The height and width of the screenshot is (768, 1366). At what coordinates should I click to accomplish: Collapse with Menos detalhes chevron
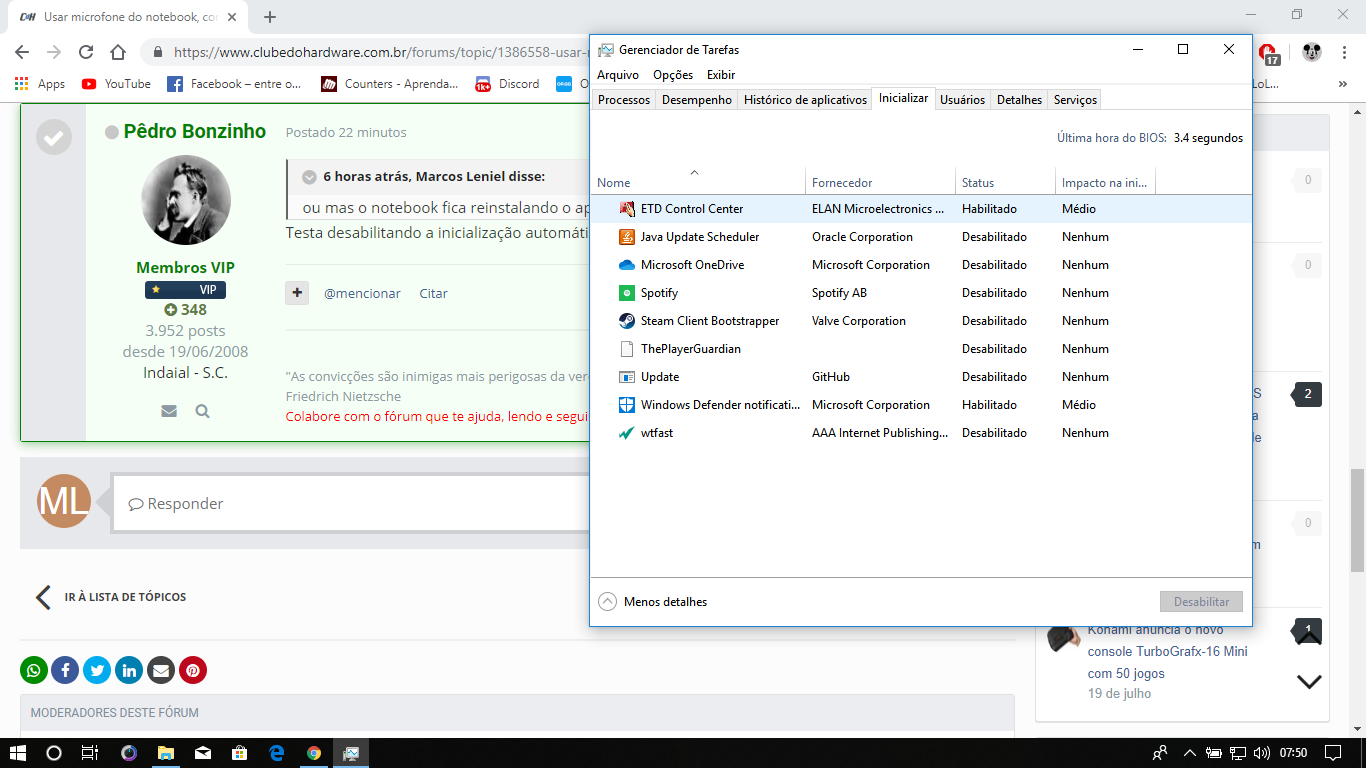608,602
